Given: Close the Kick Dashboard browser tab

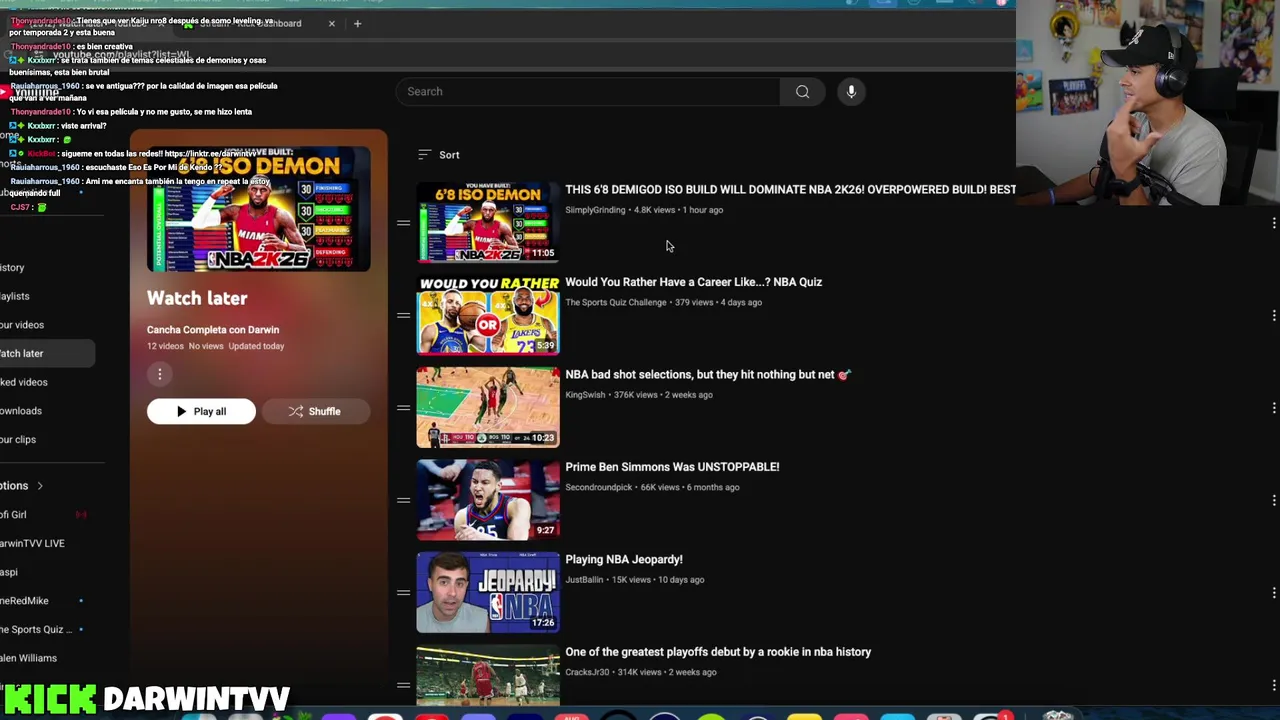Looking at the screenshot, I should click(331, 23).
